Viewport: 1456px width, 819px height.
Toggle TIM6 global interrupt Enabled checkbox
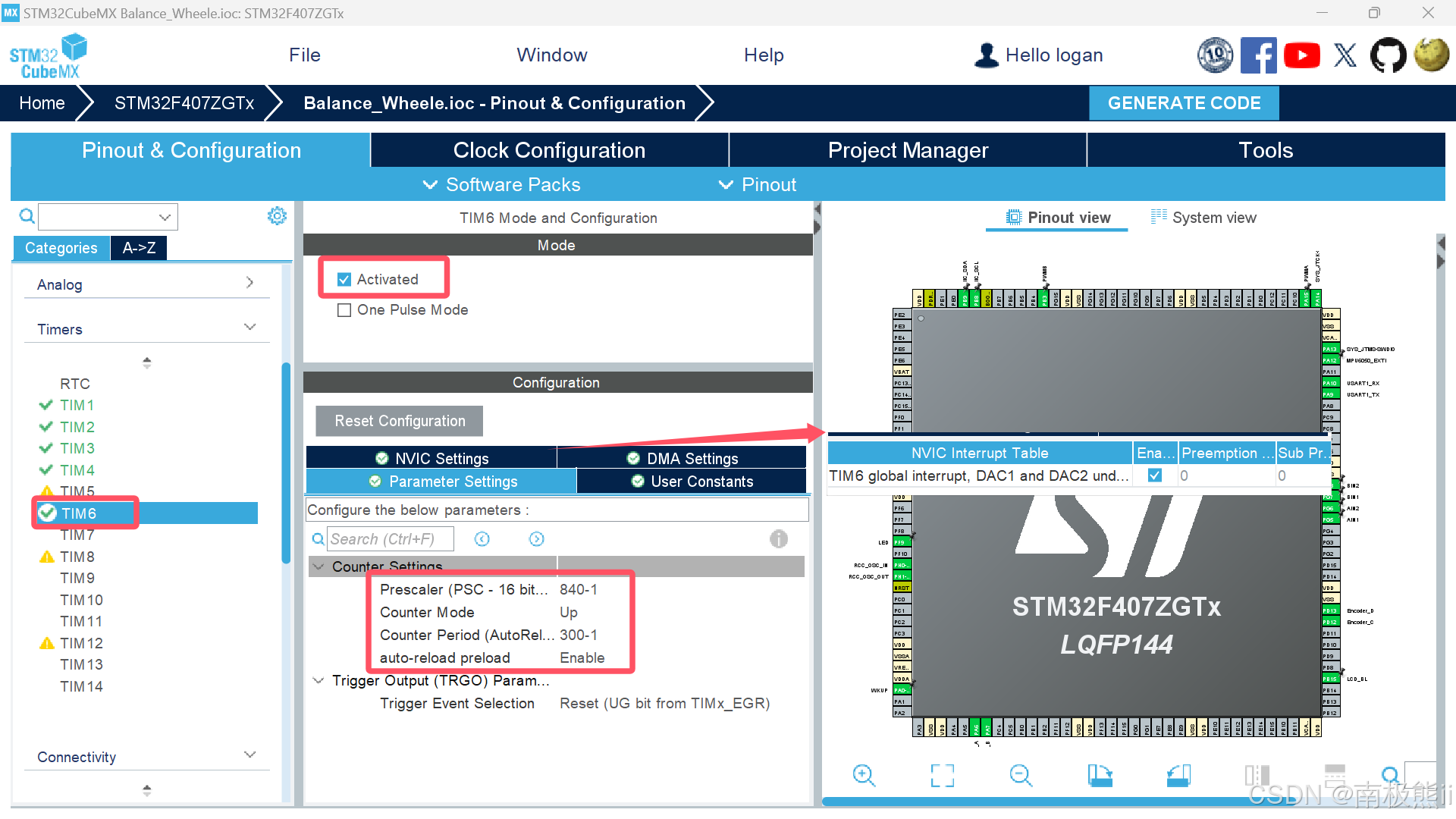pyautogui.click(x=1155, y=475)
